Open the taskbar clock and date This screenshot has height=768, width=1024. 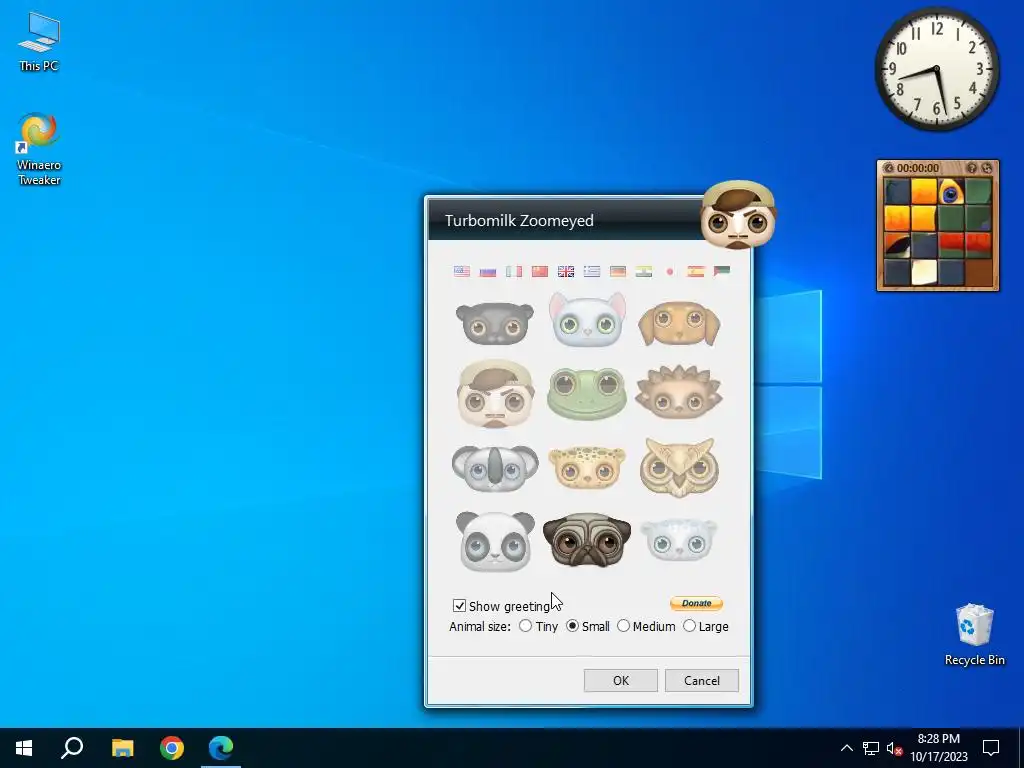938,748
